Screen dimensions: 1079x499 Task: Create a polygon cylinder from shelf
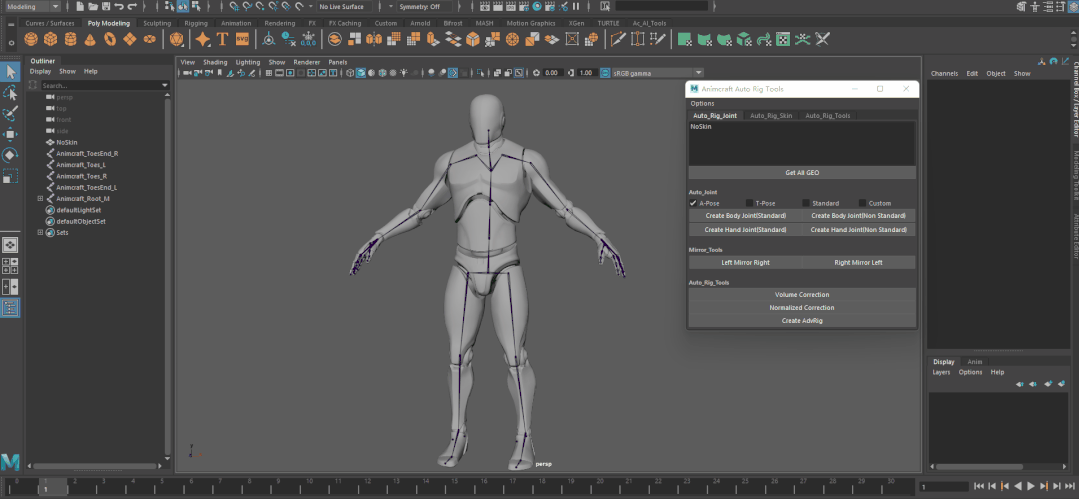(70, 39)
